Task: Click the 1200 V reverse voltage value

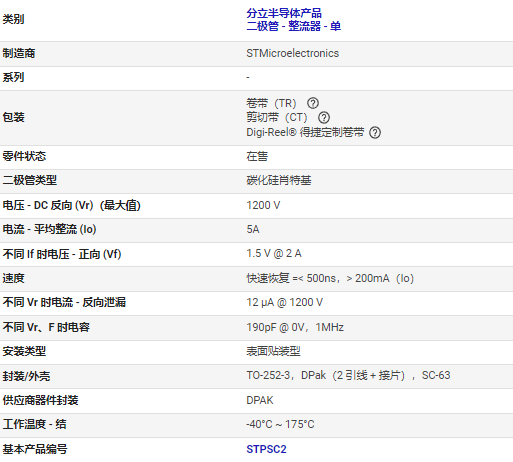Action: pos(263,205)
